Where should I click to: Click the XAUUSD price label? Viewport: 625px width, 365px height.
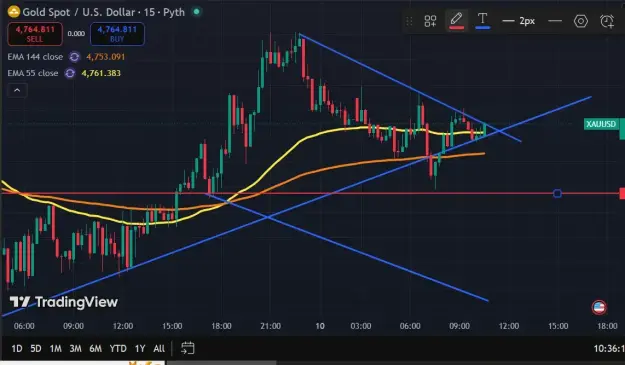coord(601,124)
